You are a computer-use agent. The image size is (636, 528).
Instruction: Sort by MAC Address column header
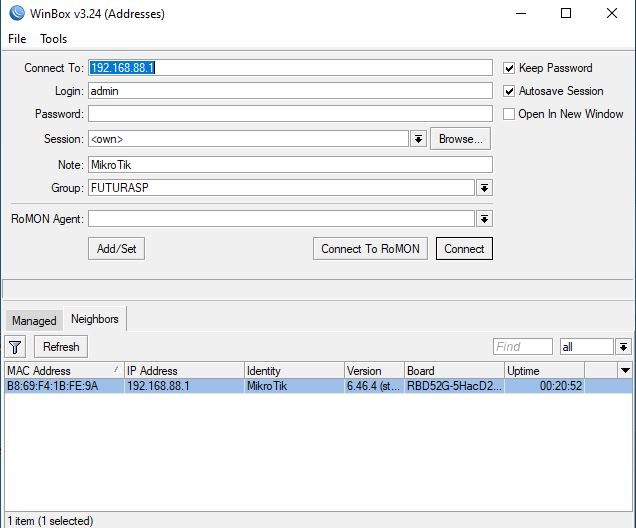pyautogui.click(x=64, y=371)
